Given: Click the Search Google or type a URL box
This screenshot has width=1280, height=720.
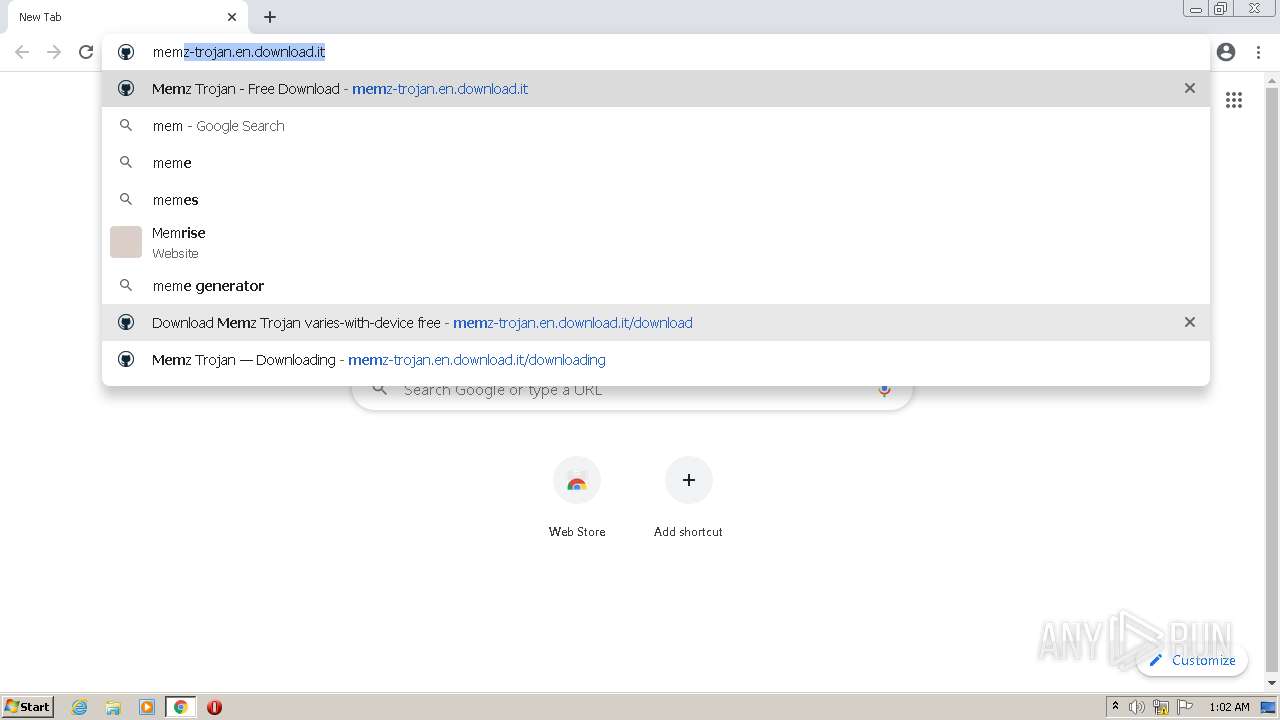Looking at the screenshot, I should coord(632,390).
